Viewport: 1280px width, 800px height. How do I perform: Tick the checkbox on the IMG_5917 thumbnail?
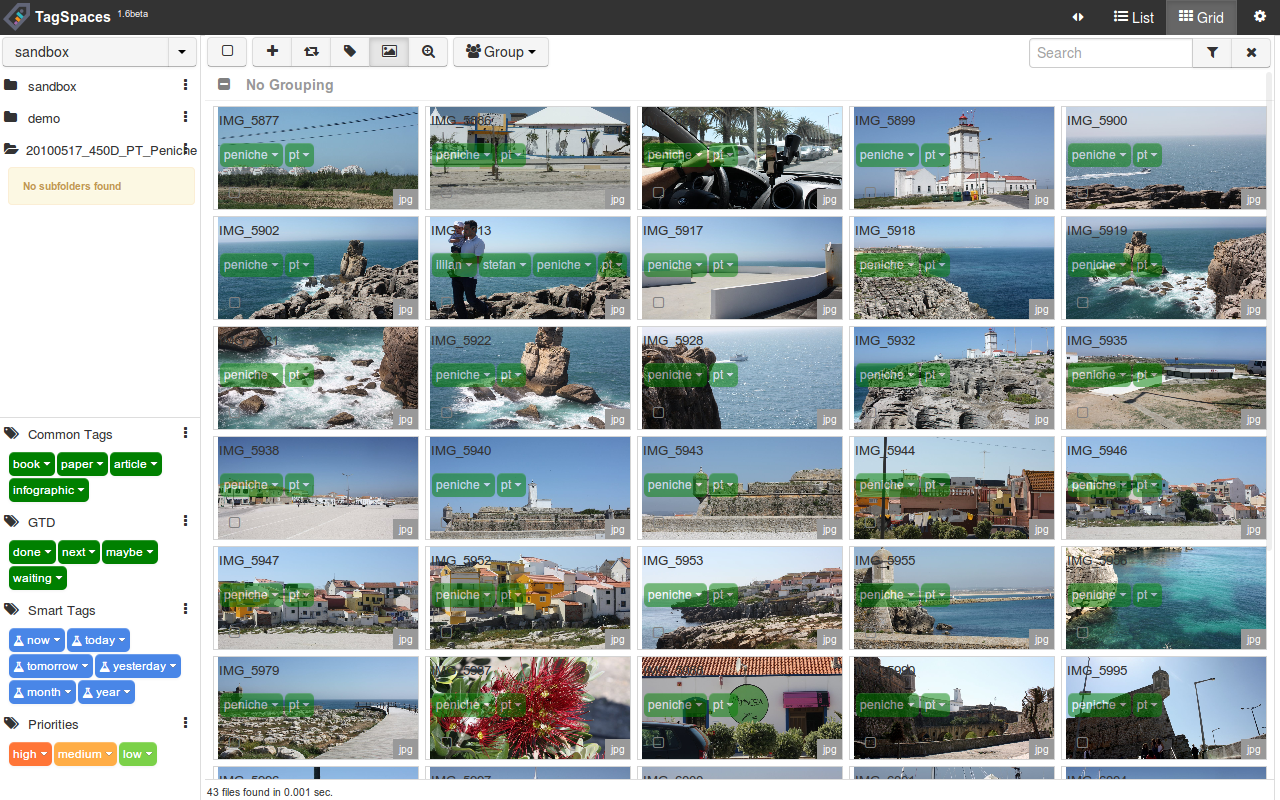pos(658,302)
